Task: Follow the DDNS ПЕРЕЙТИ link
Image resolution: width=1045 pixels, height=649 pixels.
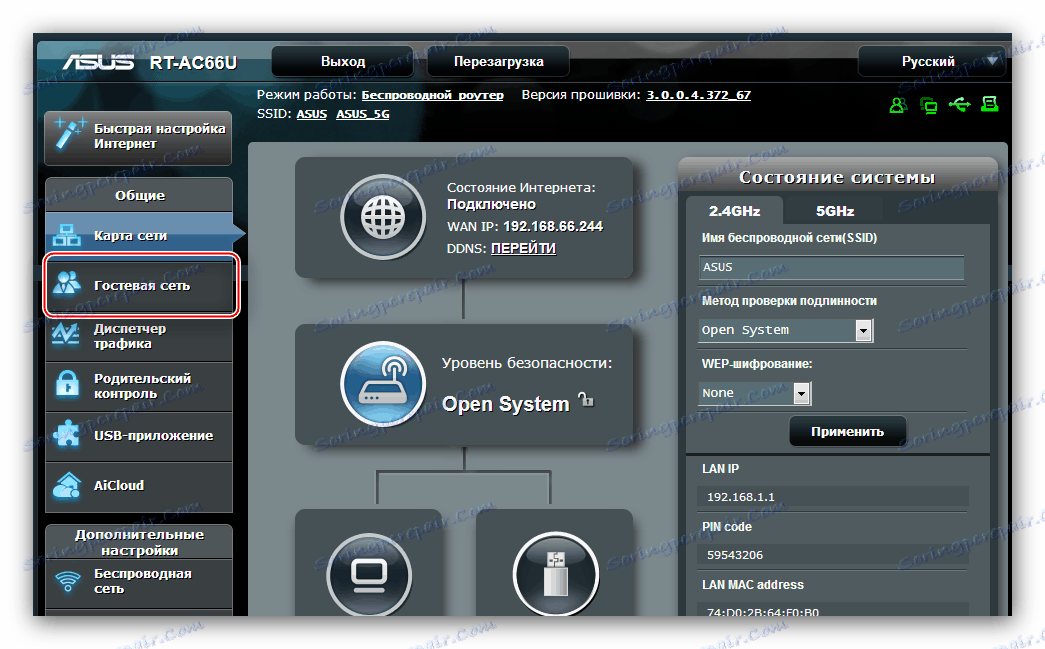Action: tap(523, 248)
